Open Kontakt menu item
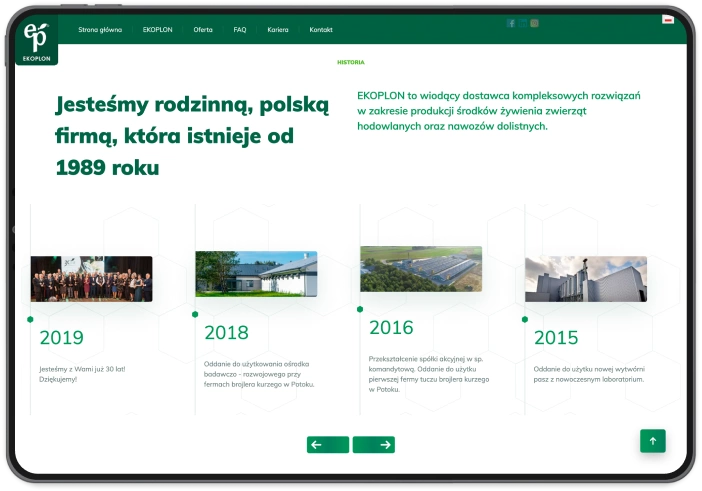The width and height of the screenshot is (702, 491). coord(321,30)
